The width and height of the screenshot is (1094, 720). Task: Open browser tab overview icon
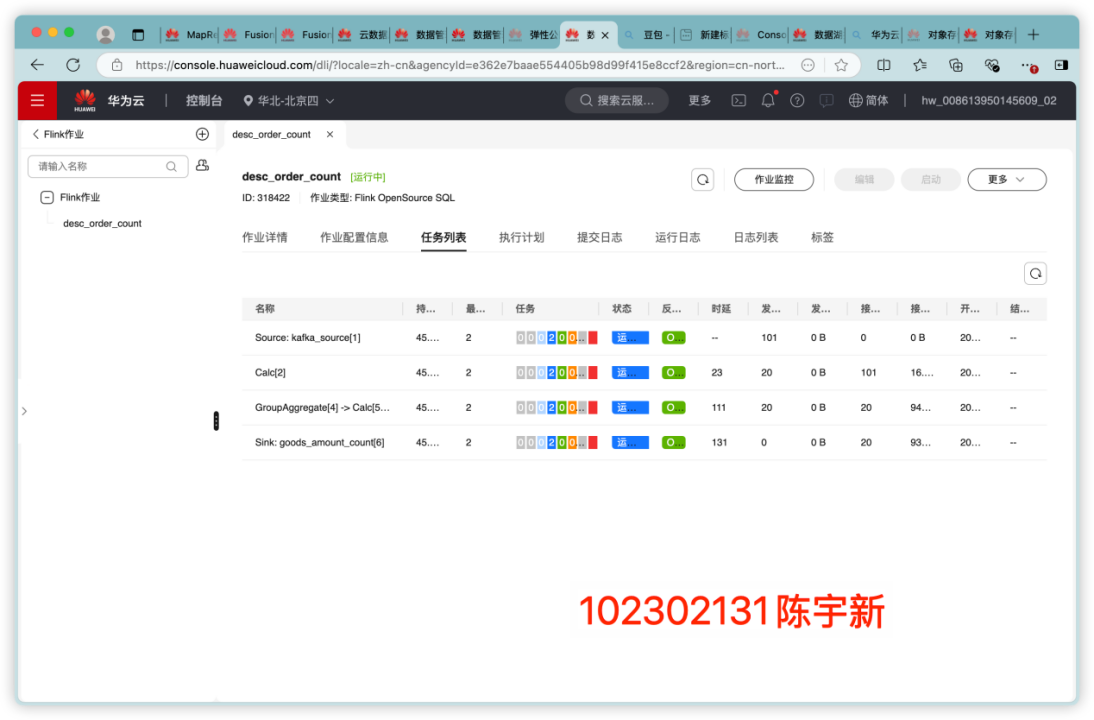[138, 34]
